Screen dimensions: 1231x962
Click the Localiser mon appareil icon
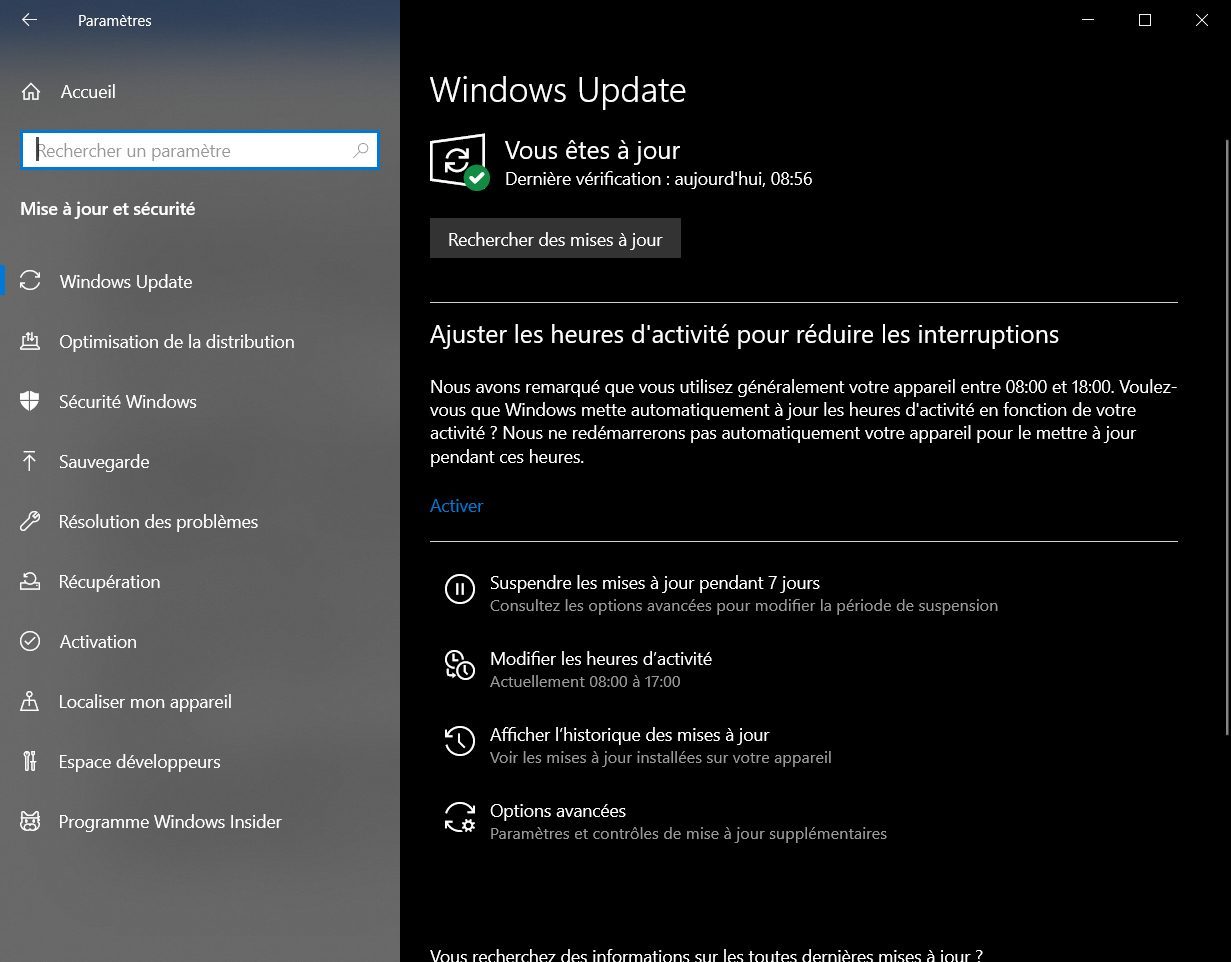click(30, 701)
